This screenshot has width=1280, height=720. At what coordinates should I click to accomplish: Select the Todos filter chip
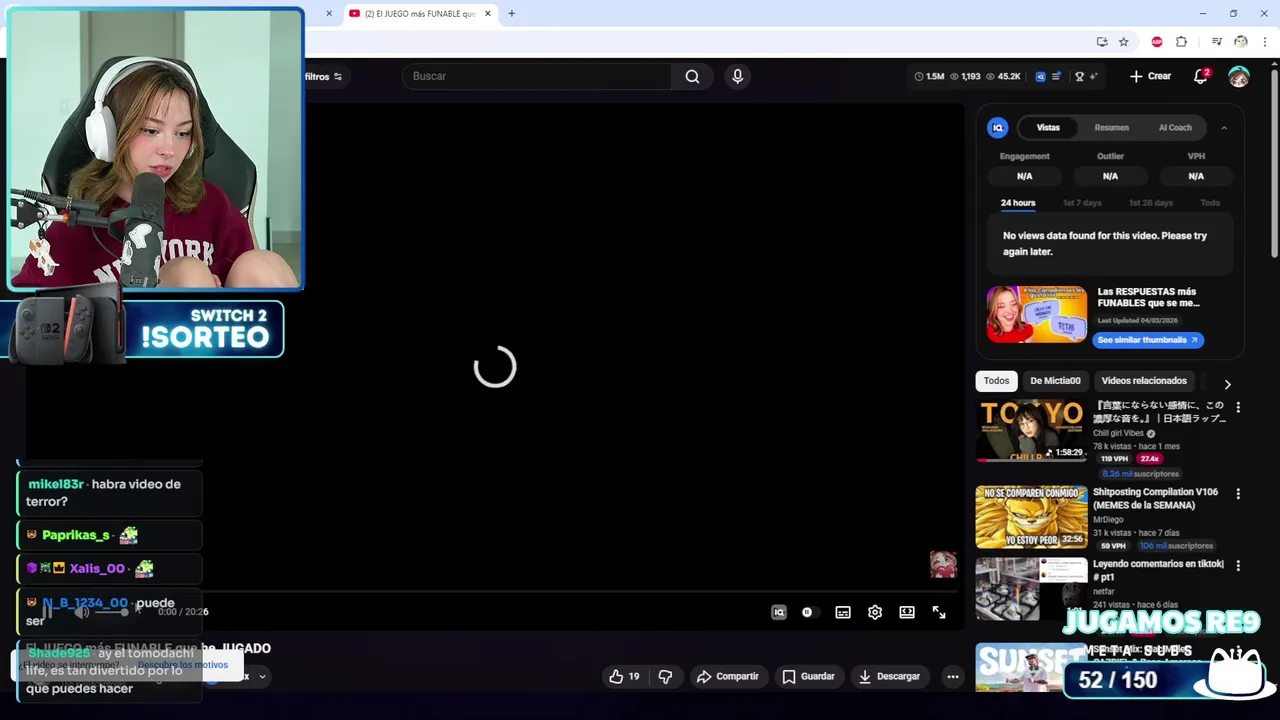point(996,381)
